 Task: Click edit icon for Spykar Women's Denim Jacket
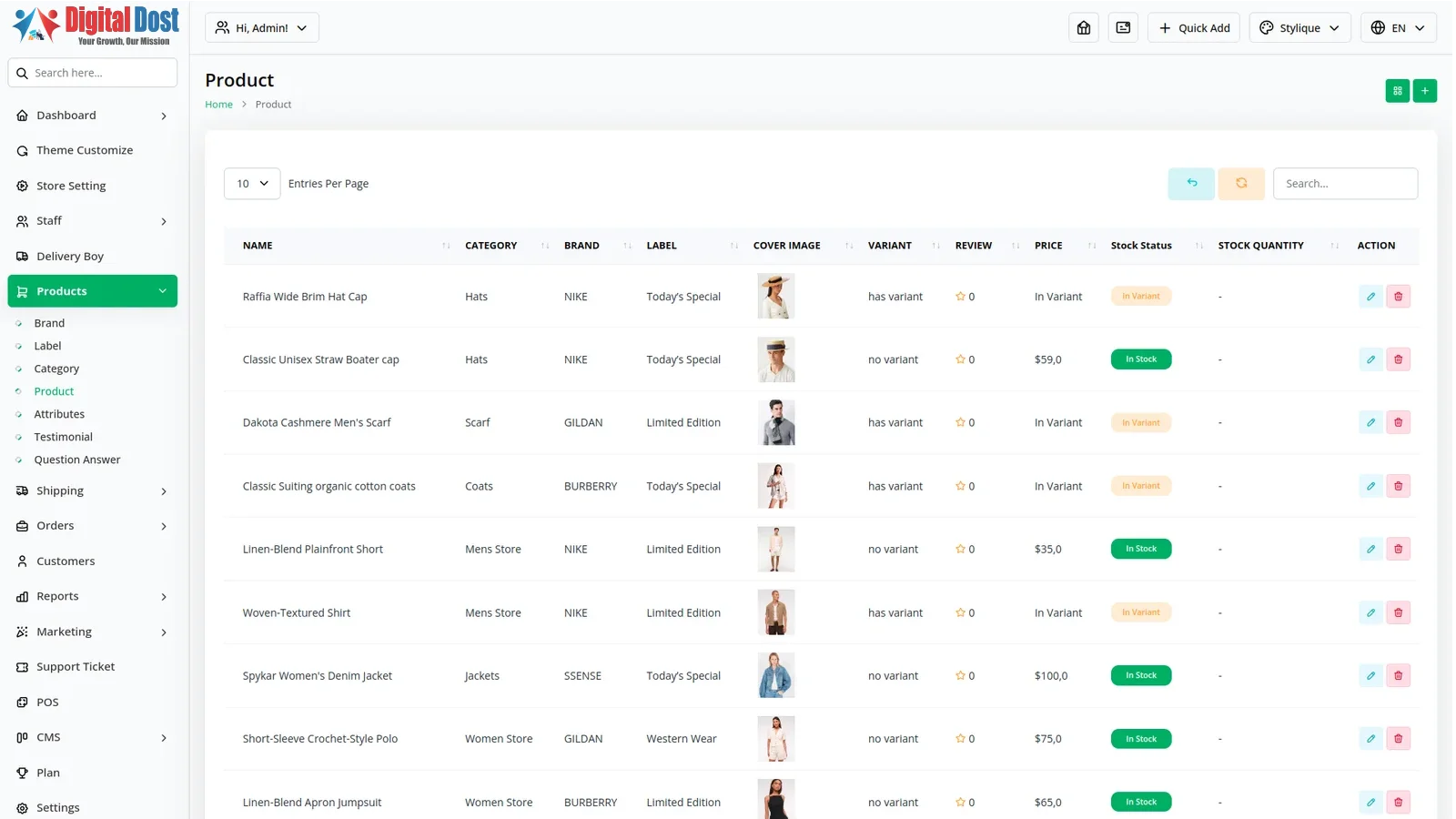1370,676
